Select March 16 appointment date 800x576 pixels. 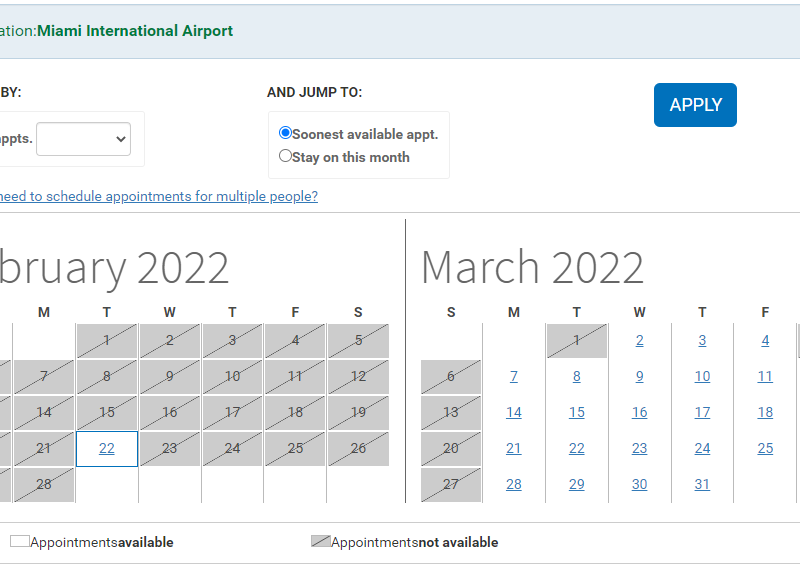(x=640, y=413)
